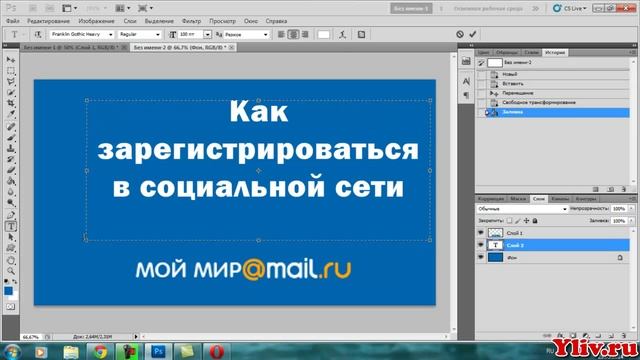Enable lock transparent pixels

509,220
